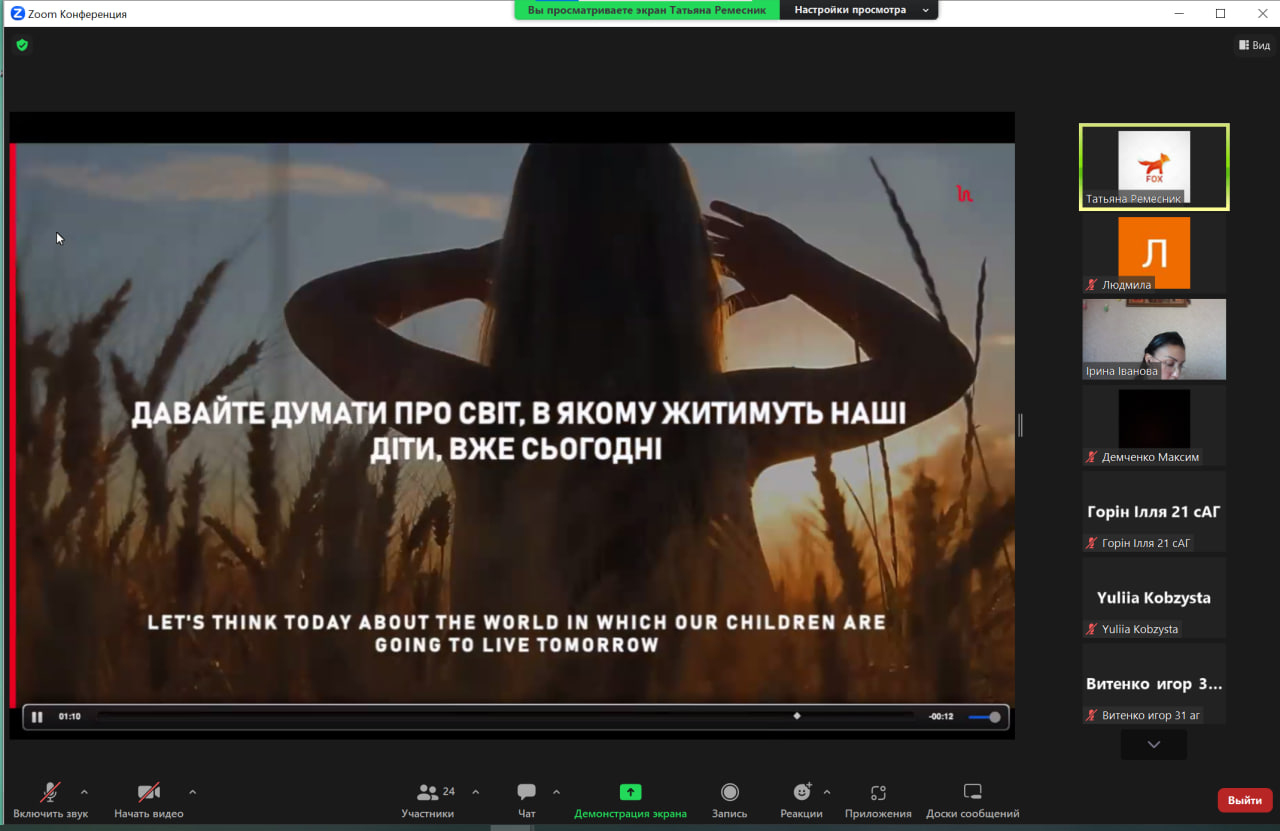Pause the shared video playback
The image size is (1280, 831).
37,717
